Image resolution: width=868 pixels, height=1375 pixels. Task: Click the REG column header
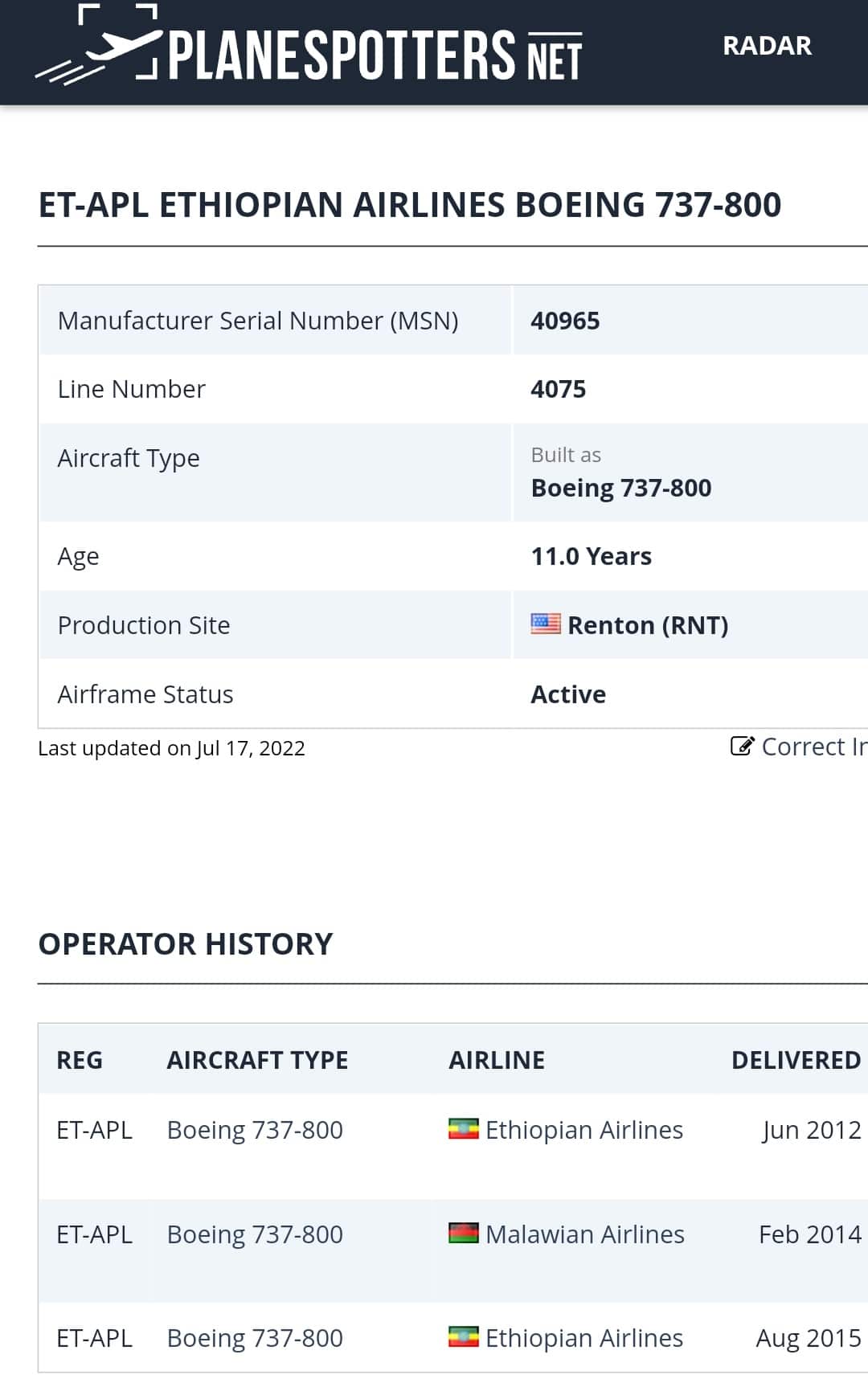pyautogui.click(x=80, y=1060)
